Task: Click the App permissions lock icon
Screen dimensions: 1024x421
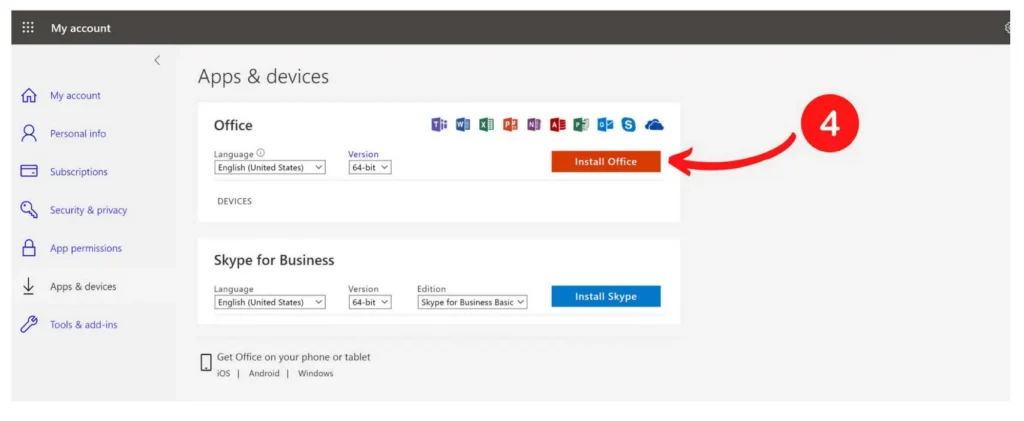Action: [x=29, y=248]
